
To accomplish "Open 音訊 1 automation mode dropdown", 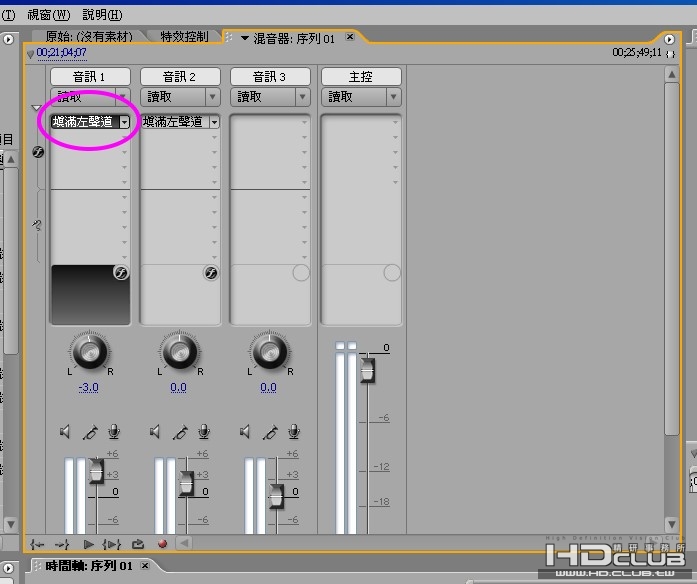I will point(122,96).
